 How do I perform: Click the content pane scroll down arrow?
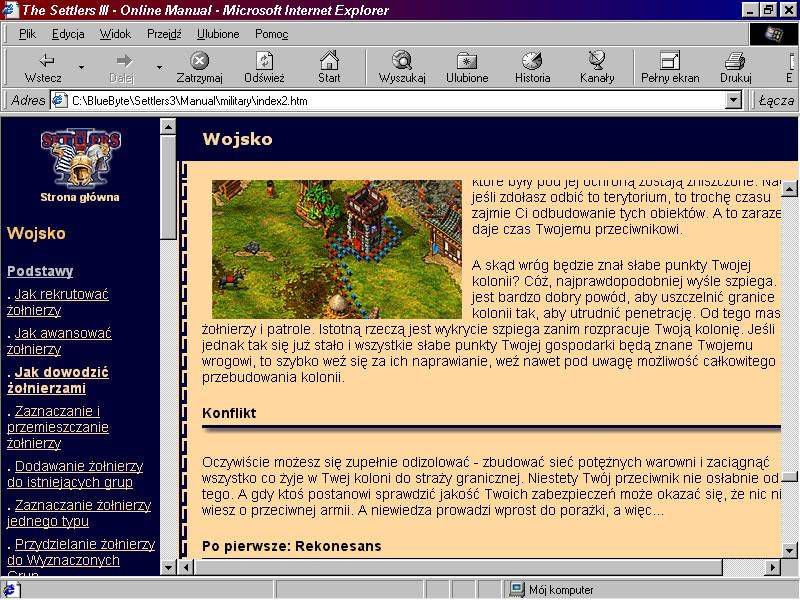click(789, 551)
